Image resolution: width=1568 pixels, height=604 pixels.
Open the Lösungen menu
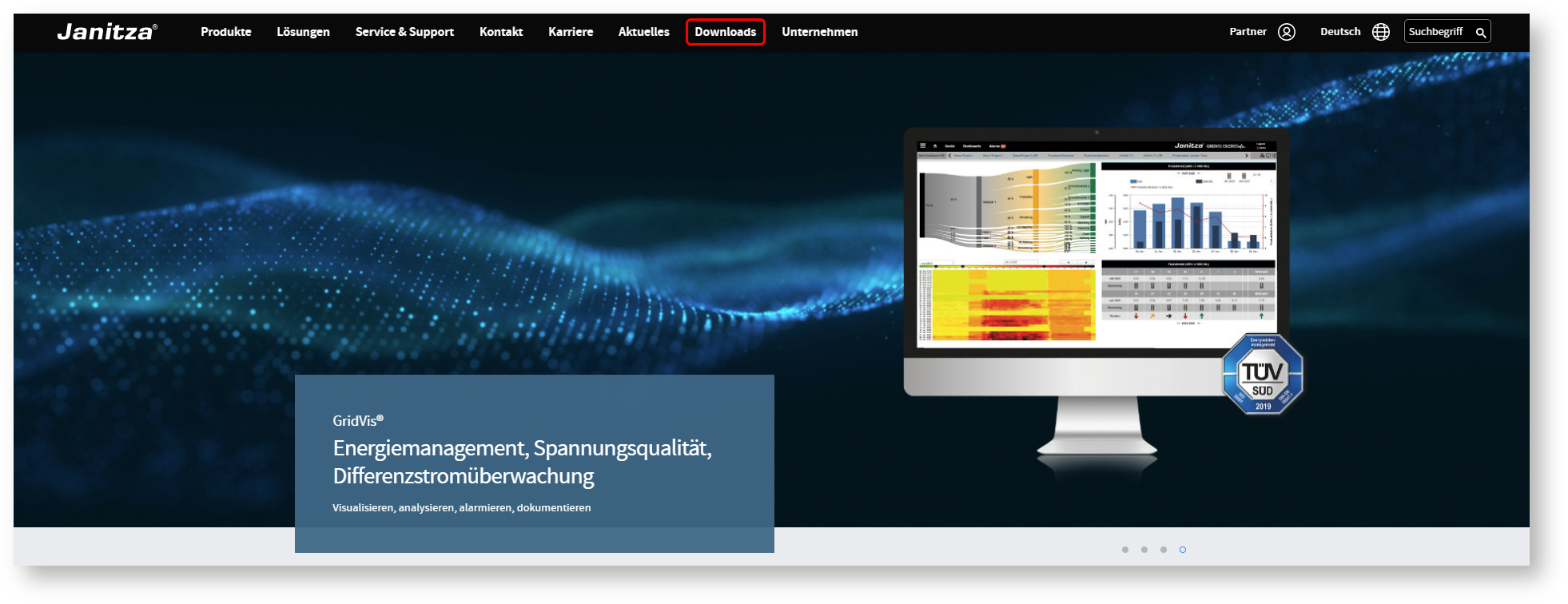point(303,32)
